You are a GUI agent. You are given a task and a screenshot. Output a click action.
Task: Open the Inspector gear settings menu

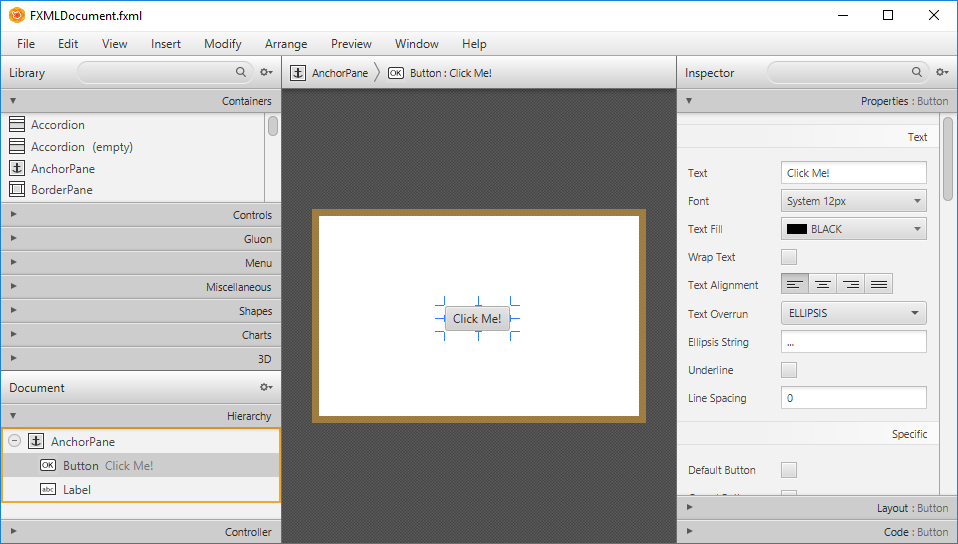point(942,73)
